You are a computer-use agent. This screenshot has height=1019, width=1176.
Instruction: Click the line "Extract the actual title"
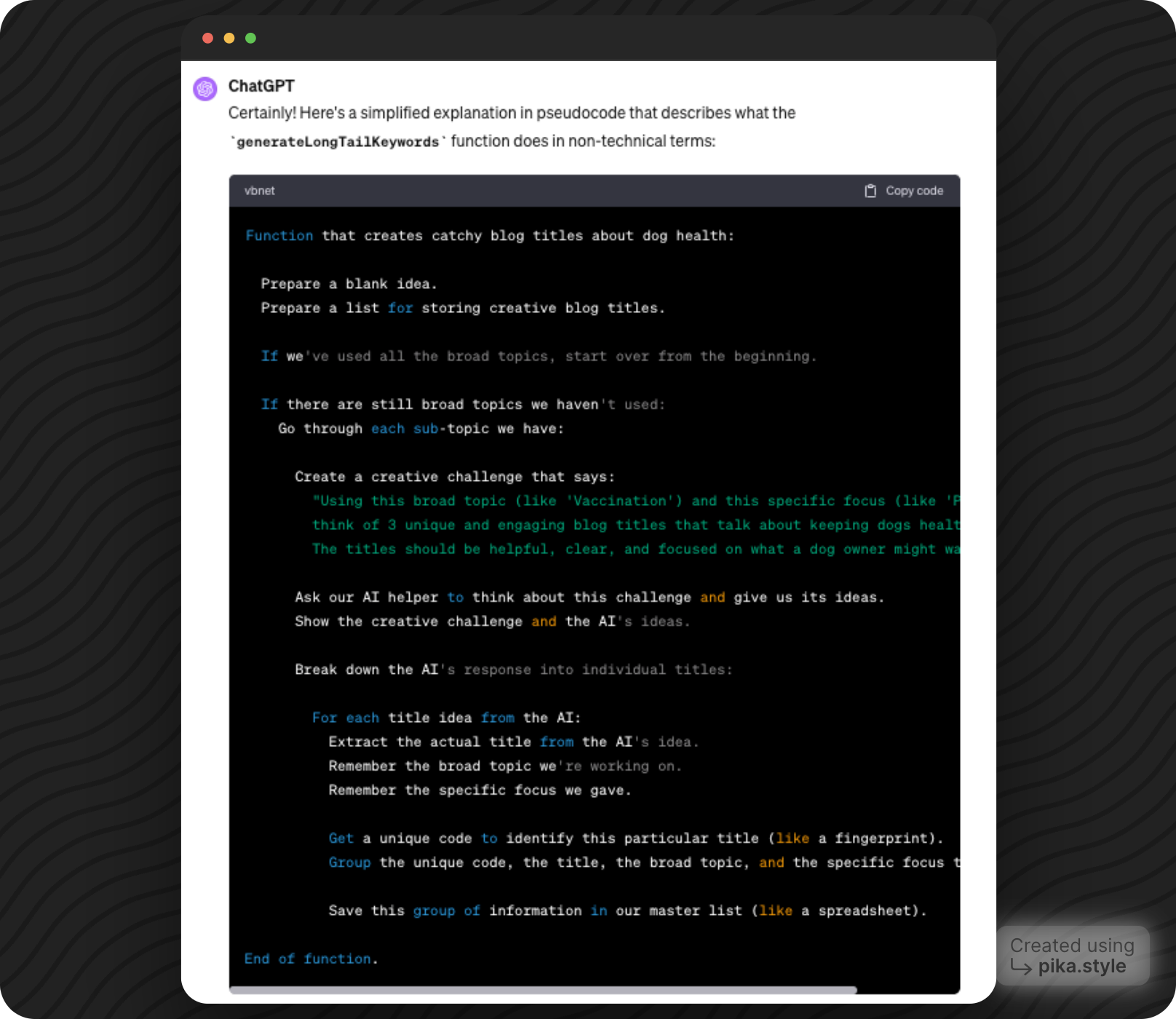pos(514,742)
